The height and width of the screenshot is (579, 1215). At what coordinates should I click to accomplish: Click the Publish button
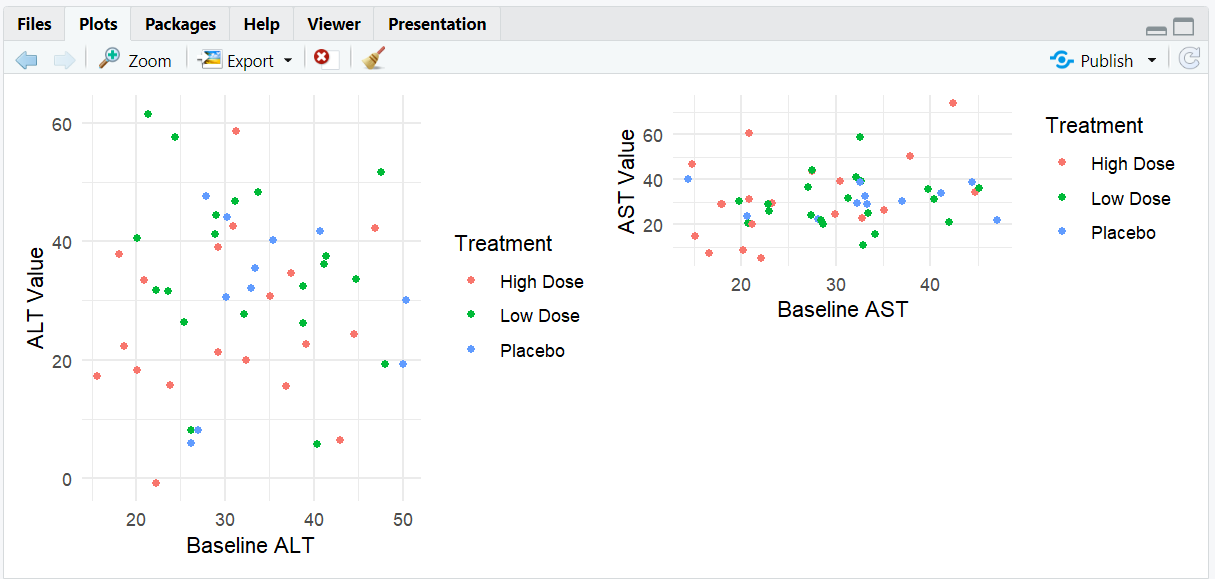[x=1092, y=60]
